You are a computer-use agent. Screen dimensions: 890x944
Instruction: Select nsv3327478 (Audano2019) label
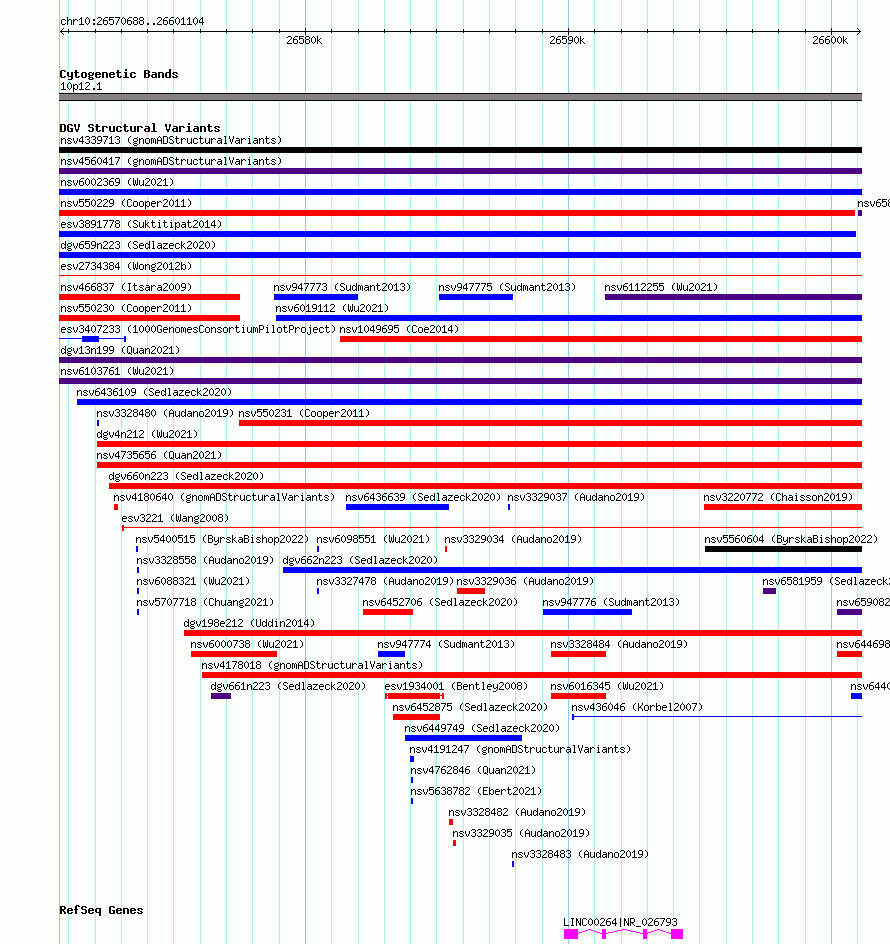click(385, 583)
